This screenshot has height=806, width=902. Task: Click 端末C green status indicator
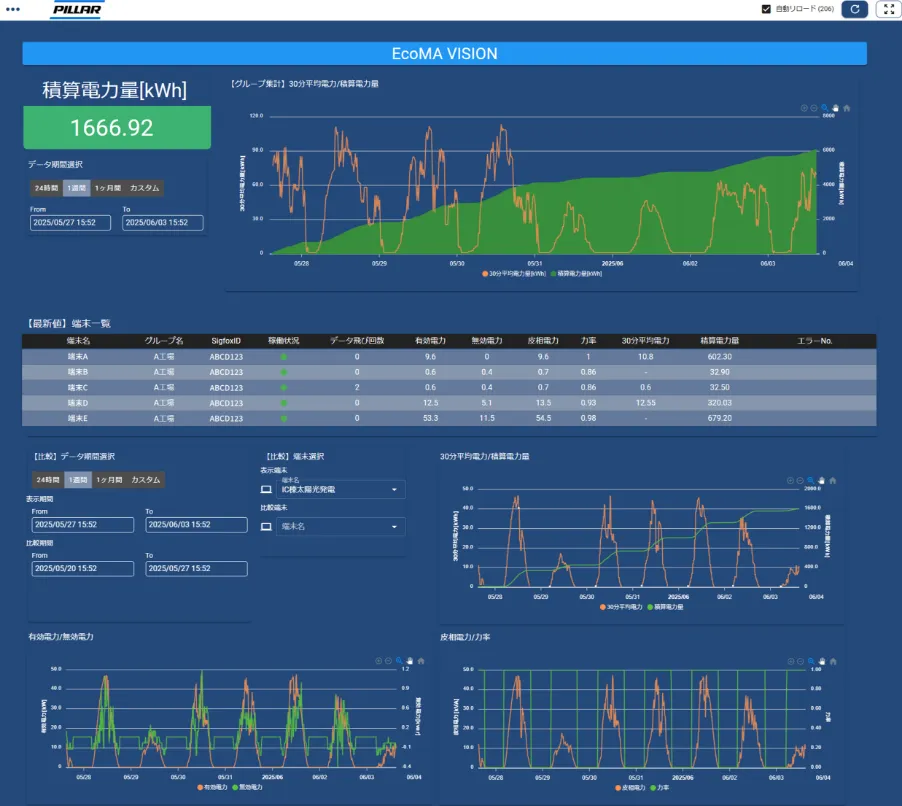284,388
